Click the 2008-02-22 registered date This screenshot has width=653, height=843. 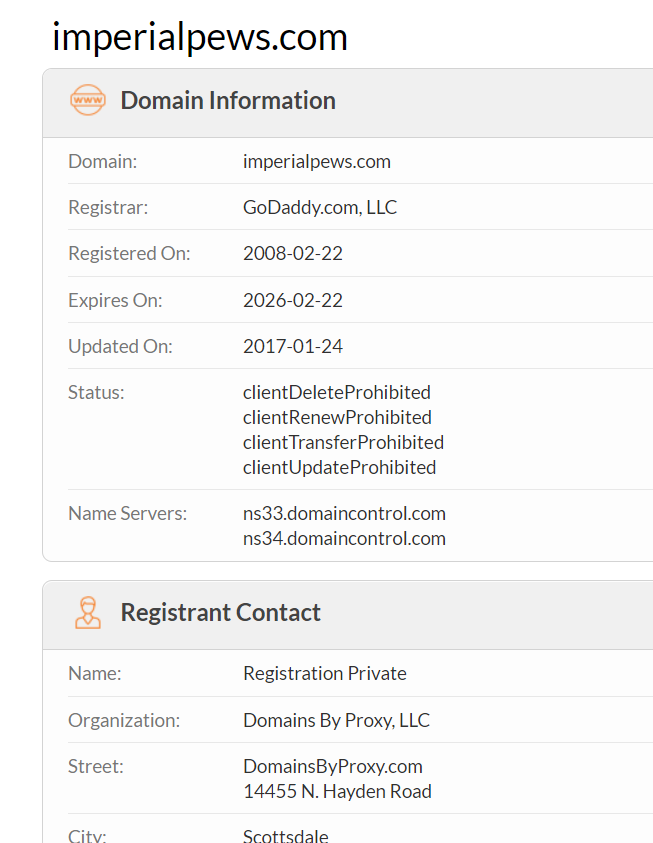click(292, 254)
